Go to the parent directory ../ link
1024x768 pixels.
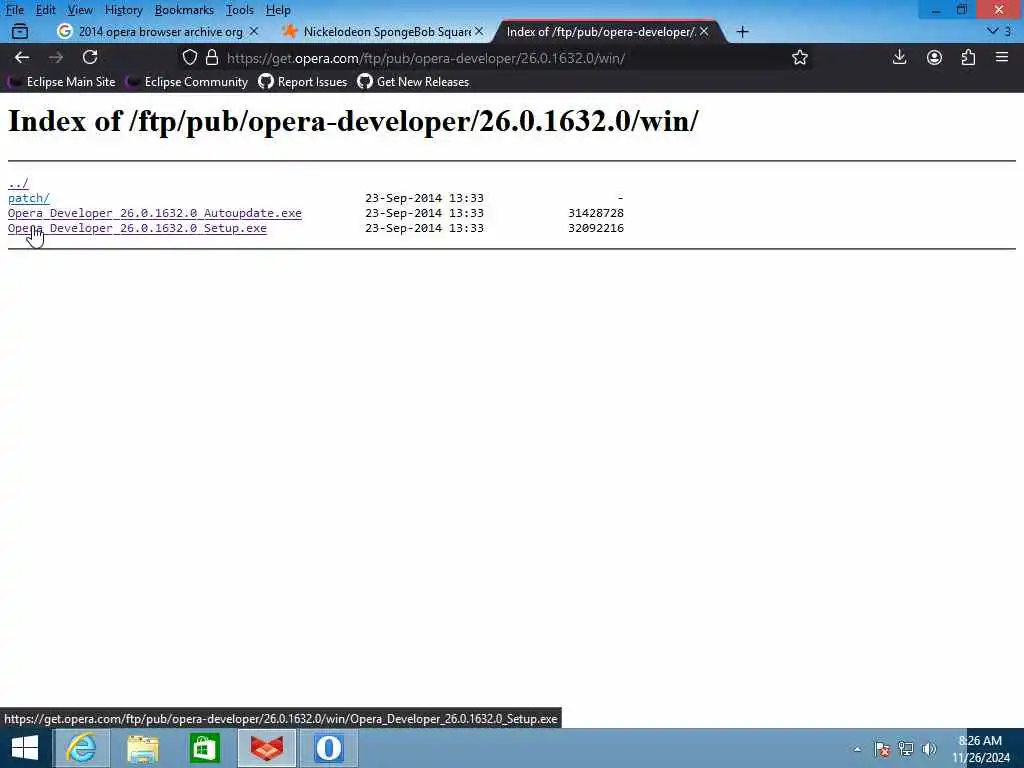click(18, 183)
